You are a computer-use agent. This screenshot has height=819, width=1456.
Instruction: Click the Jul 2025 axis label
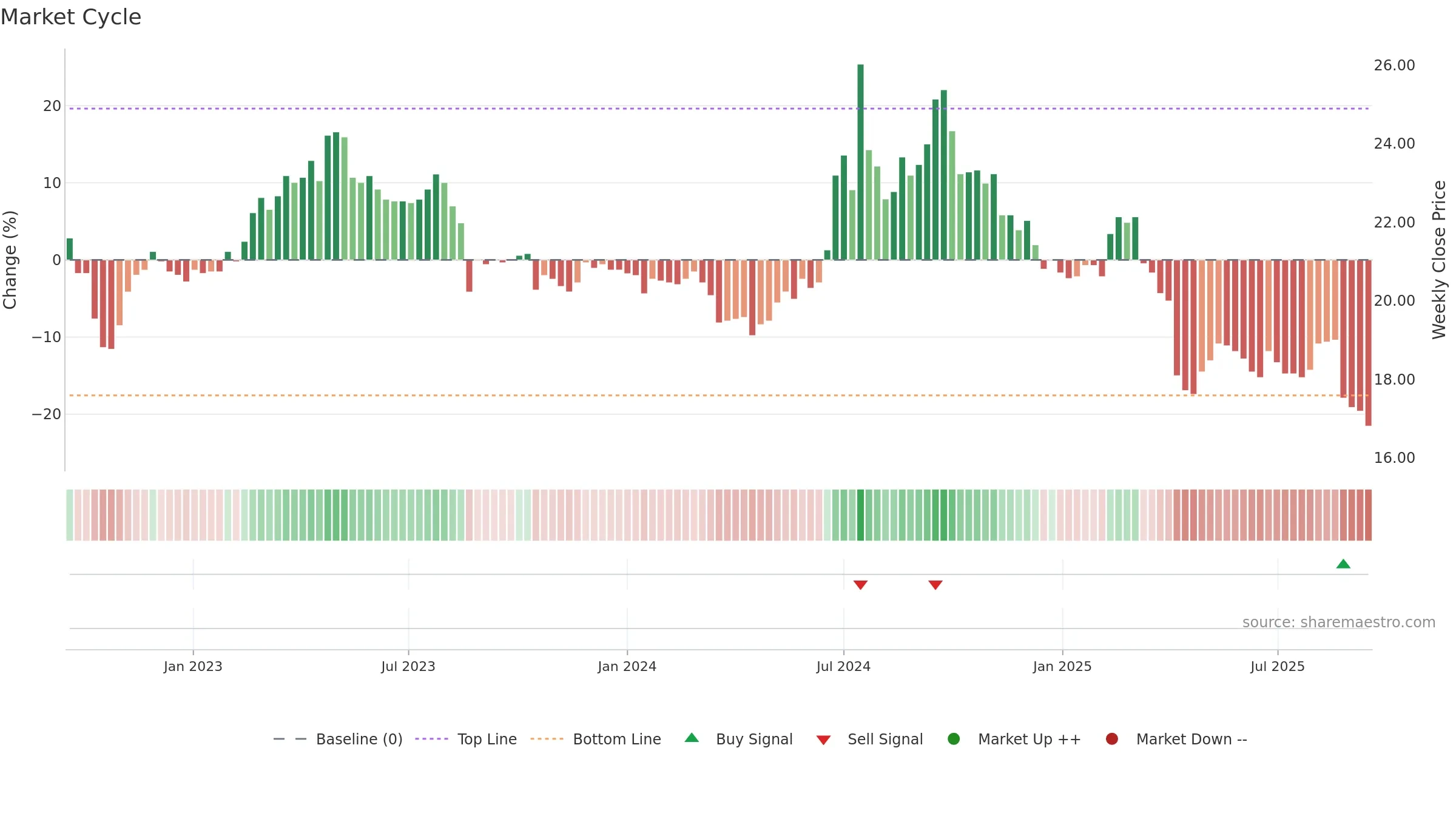[x=1278, y=667]
